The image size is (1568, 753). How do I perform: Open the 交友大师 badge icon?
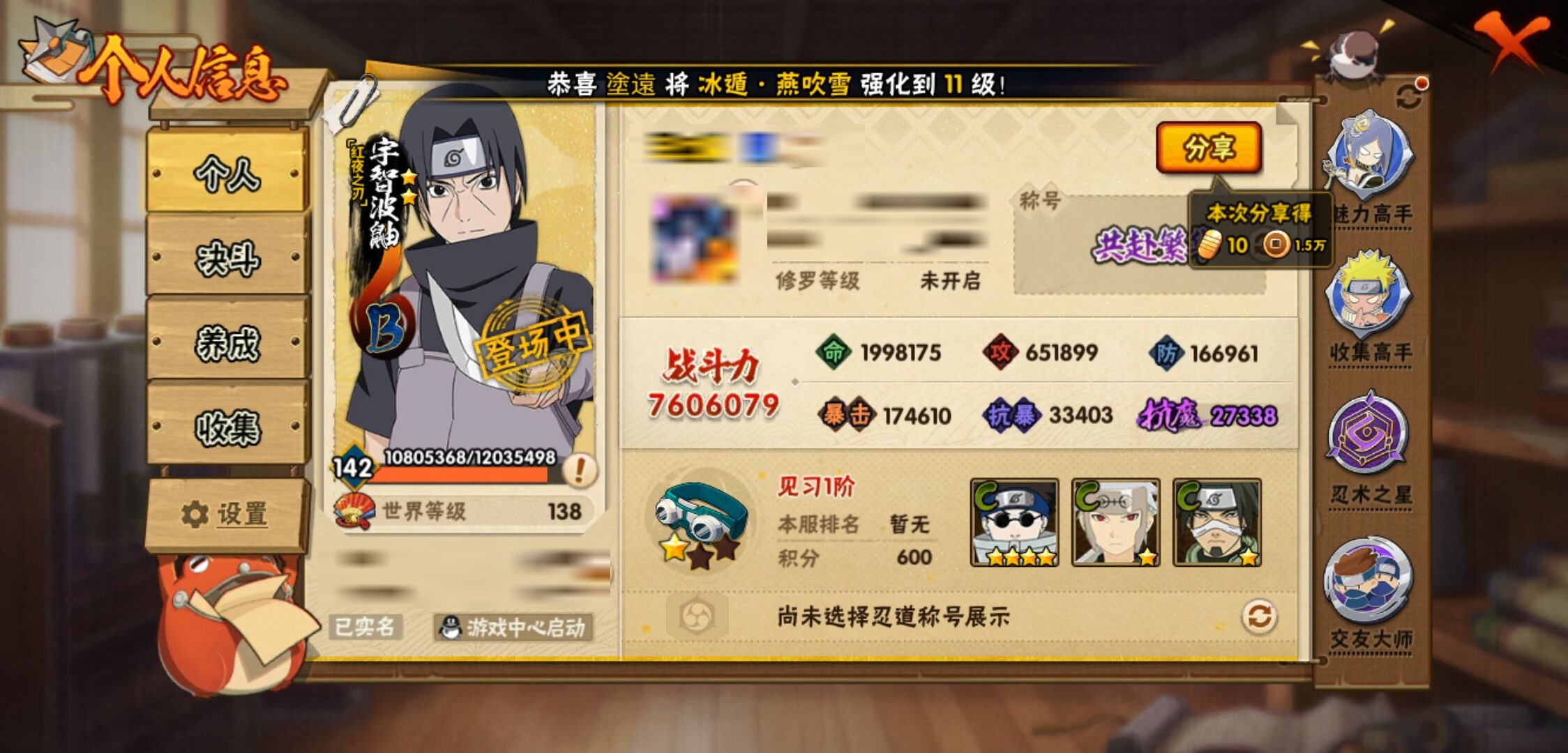[1369, 580]
